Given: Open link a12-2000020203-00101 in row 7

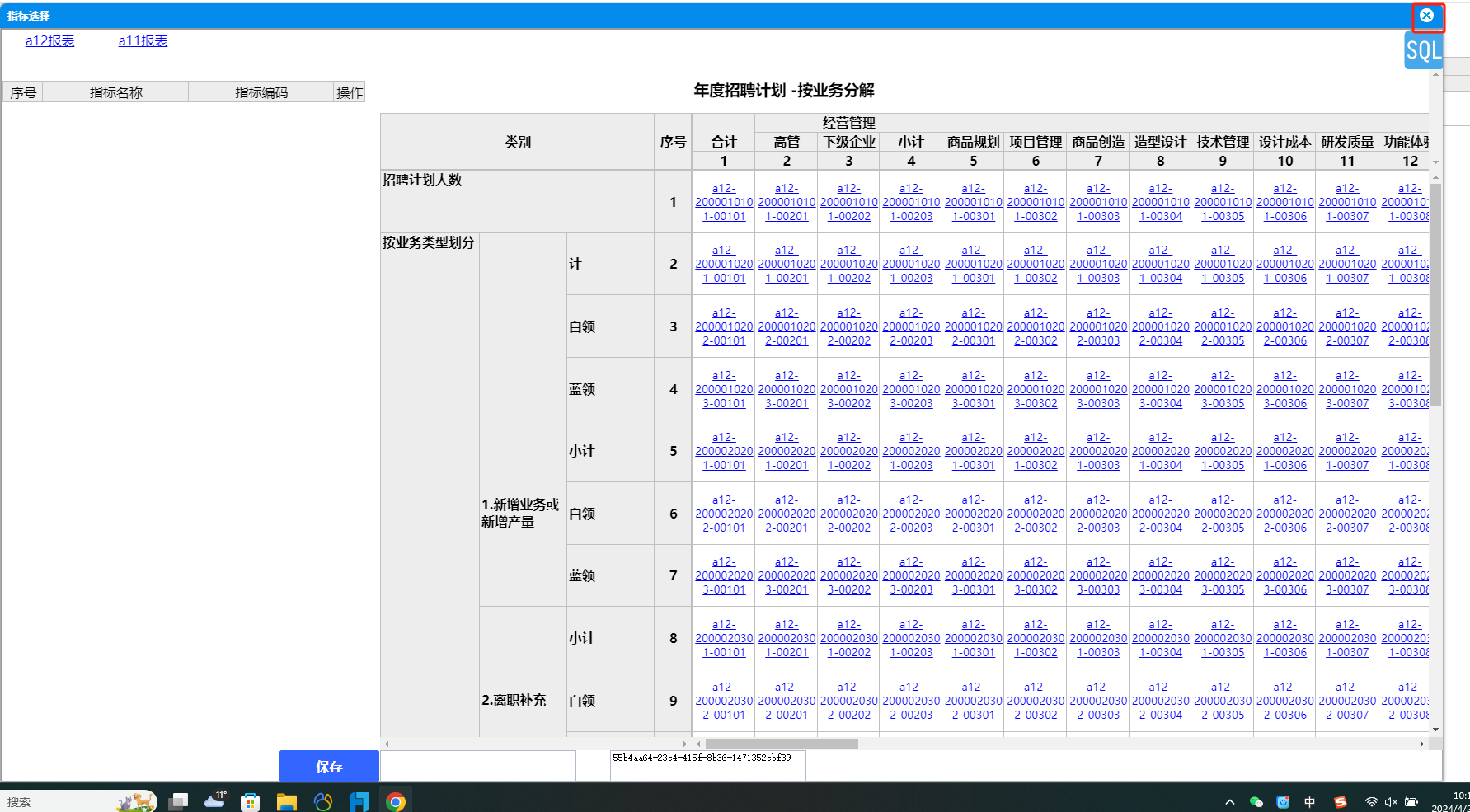Looking at the screenshot, I should [x=724, y=575].
